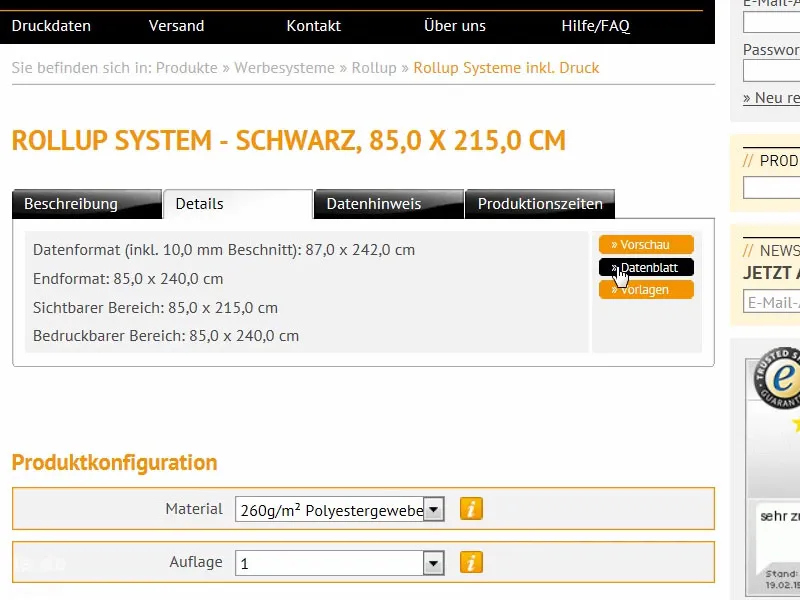800x600 pixels.
Task: Open the Hilfe/FAQ menu
Action: [x=595, y=26]
